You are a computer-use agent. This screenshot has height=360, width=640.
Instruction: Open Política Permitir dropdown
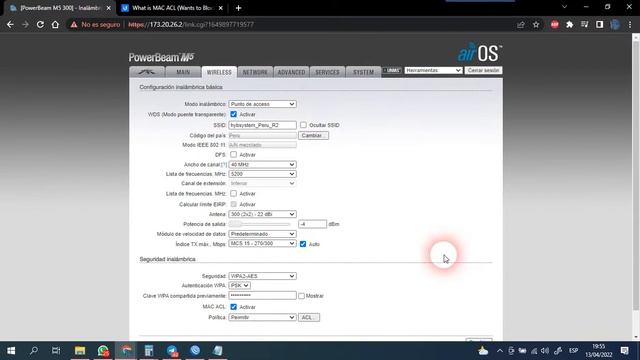point(262,317)
